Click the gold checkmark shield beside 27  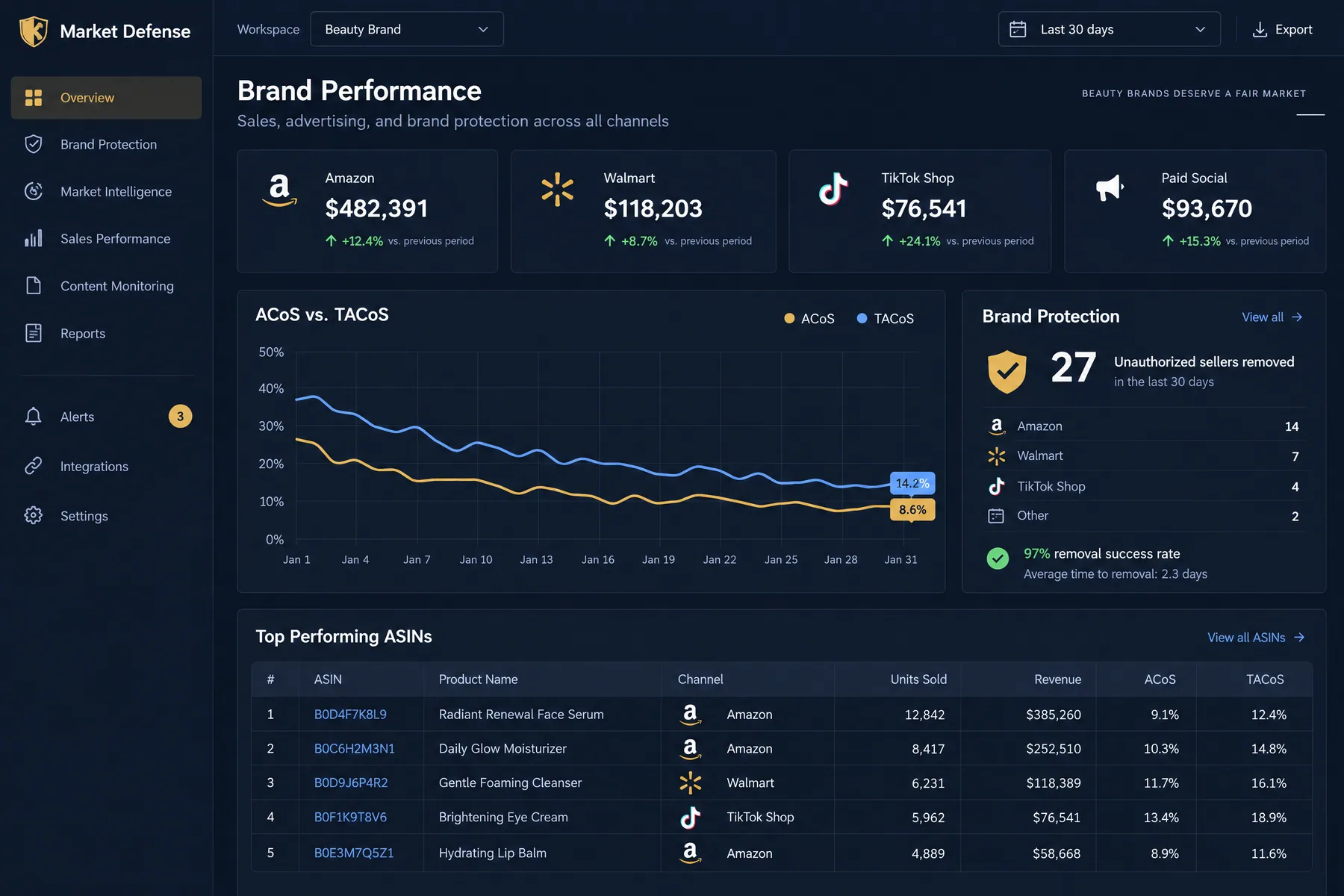1007,371
